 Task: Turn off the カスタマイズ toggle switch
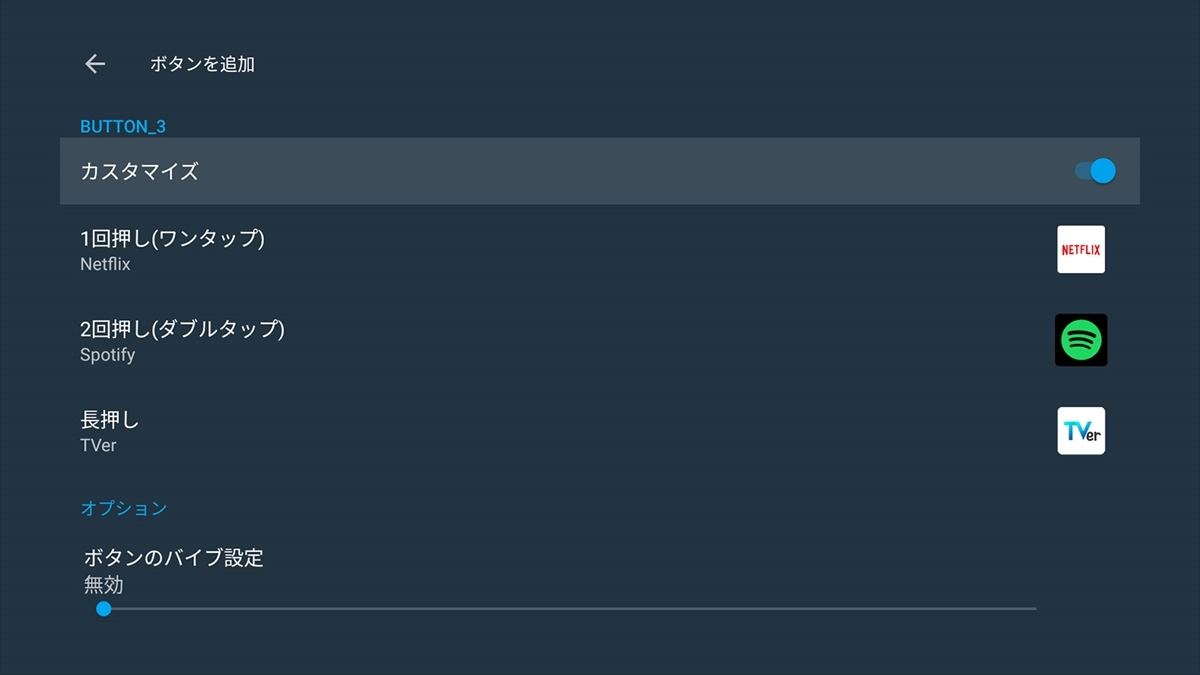(1095, 171)
